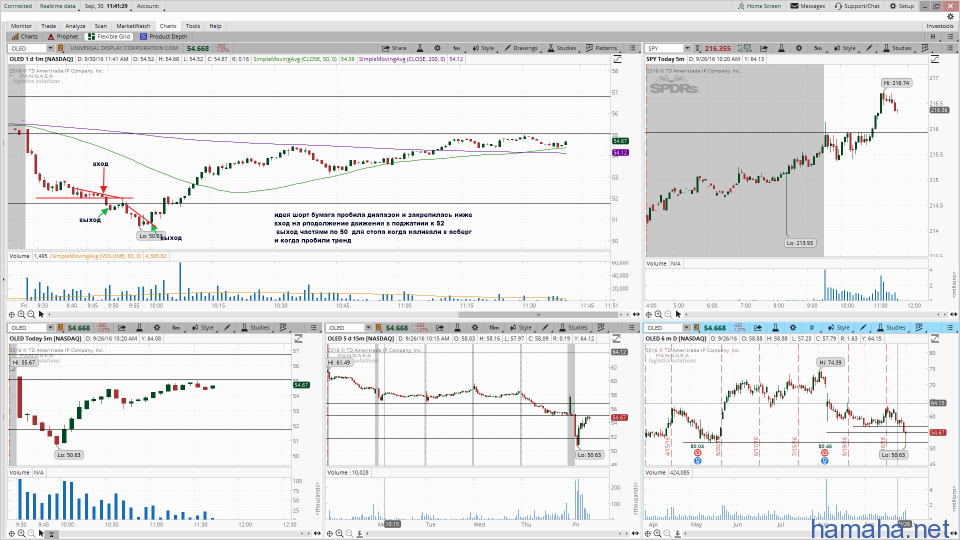Click flask icon in SPY chart toolbar
This screenshot has height=540, width=960.
(781, 48)
